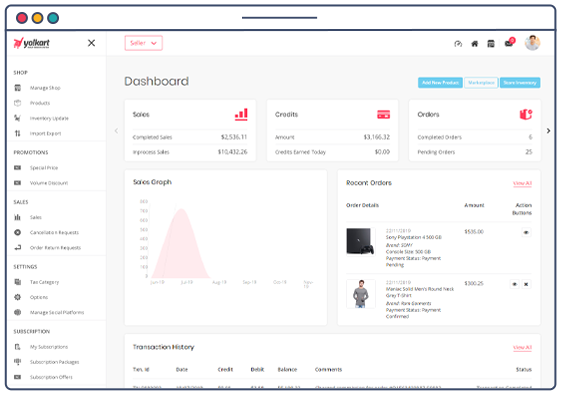The width and height of the screenshot is (561, 395).
Task: Open Products menu item
Action: click(x=40, y=103)
